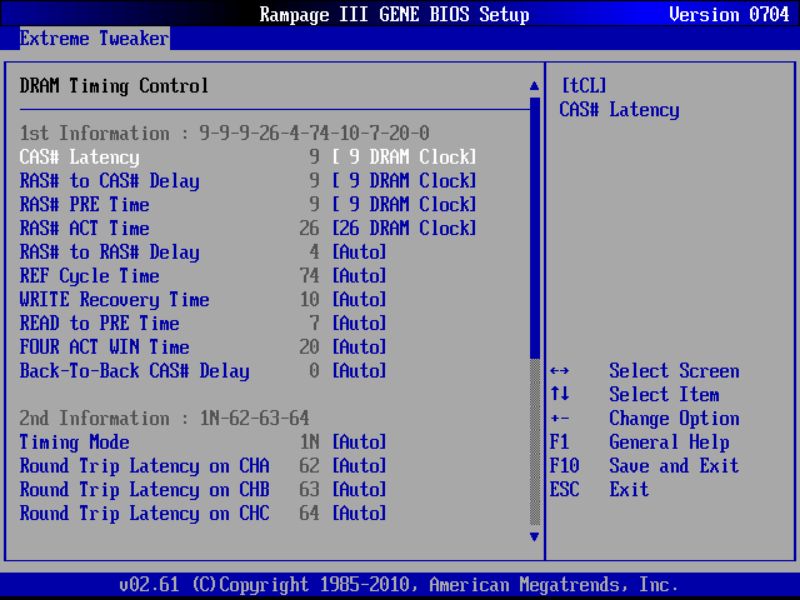Open the RAS# PRE Time value option
The width and height of the screenshot is (800, 600).
tap(404, 205)
